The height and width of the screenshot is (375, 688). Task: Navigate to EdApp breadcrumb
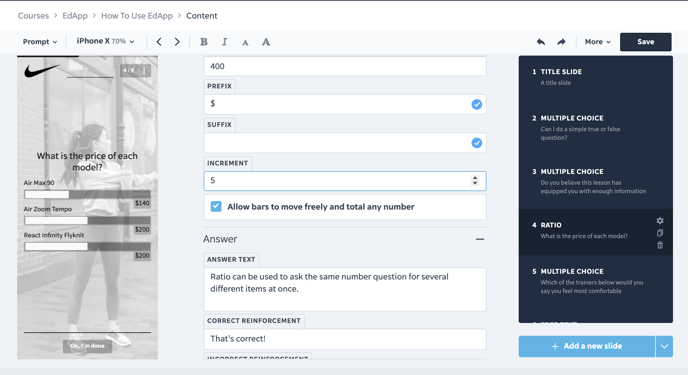tap(75, 16)
